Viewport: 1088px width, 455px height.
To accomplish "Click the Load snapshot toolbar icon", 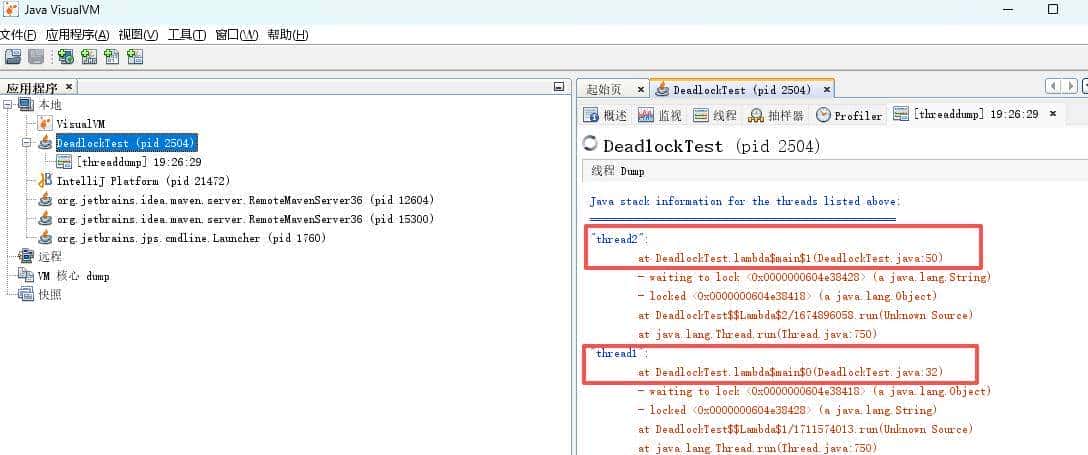I will [13, 57].
